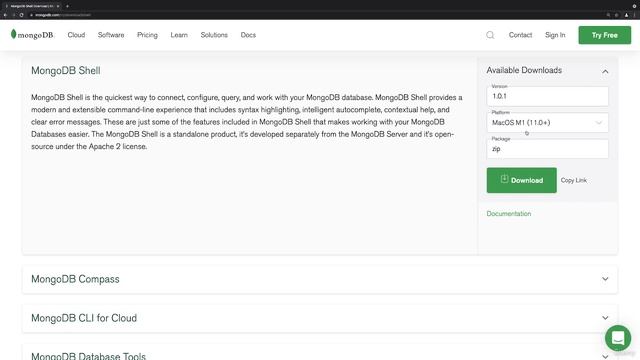Open the Platform MacOS M1 dropdown
The height and width of the screenshot is (360, 640).
[x=547, y=122]
